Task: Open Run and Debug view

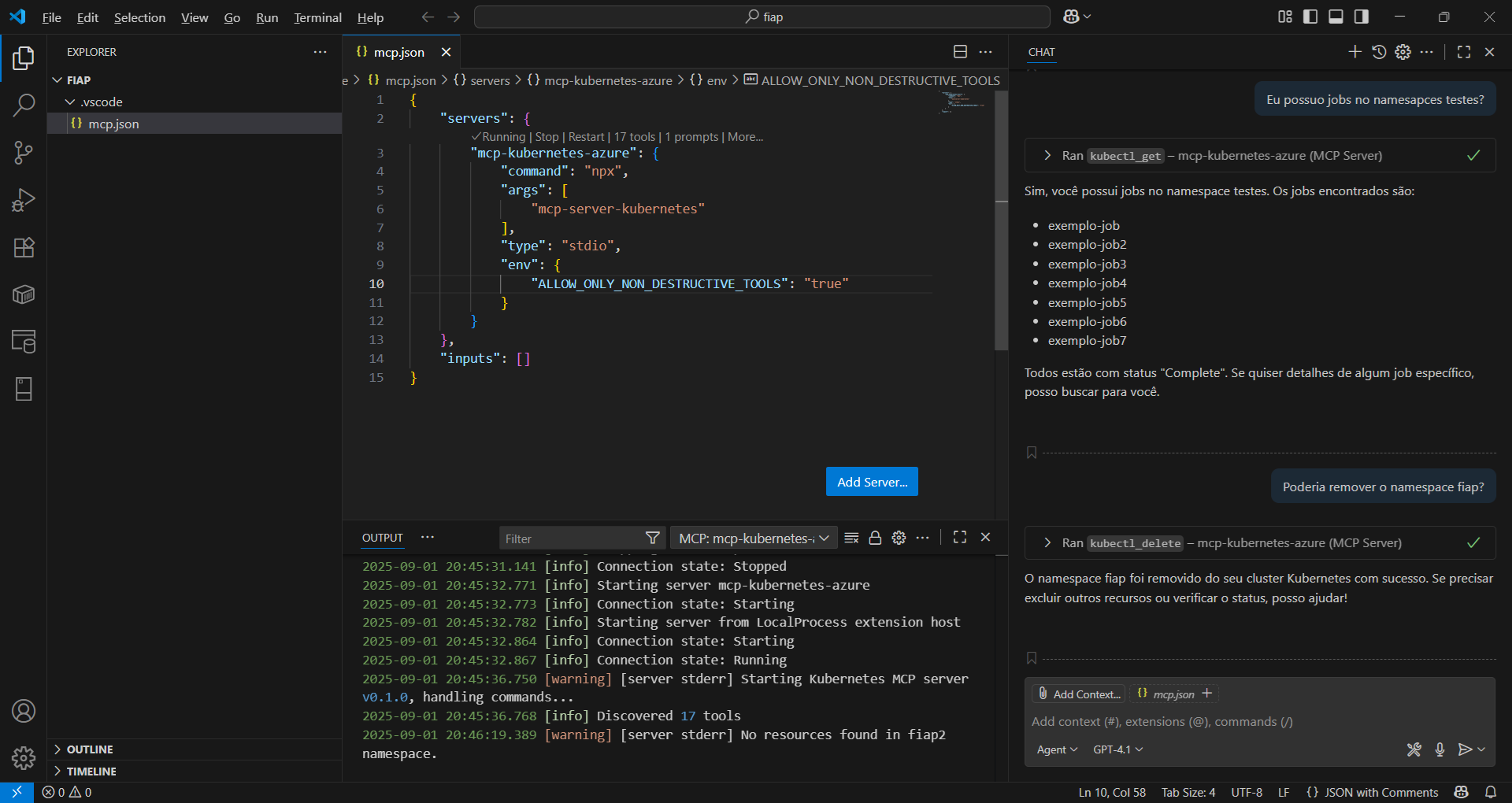Action: (24, 200)
